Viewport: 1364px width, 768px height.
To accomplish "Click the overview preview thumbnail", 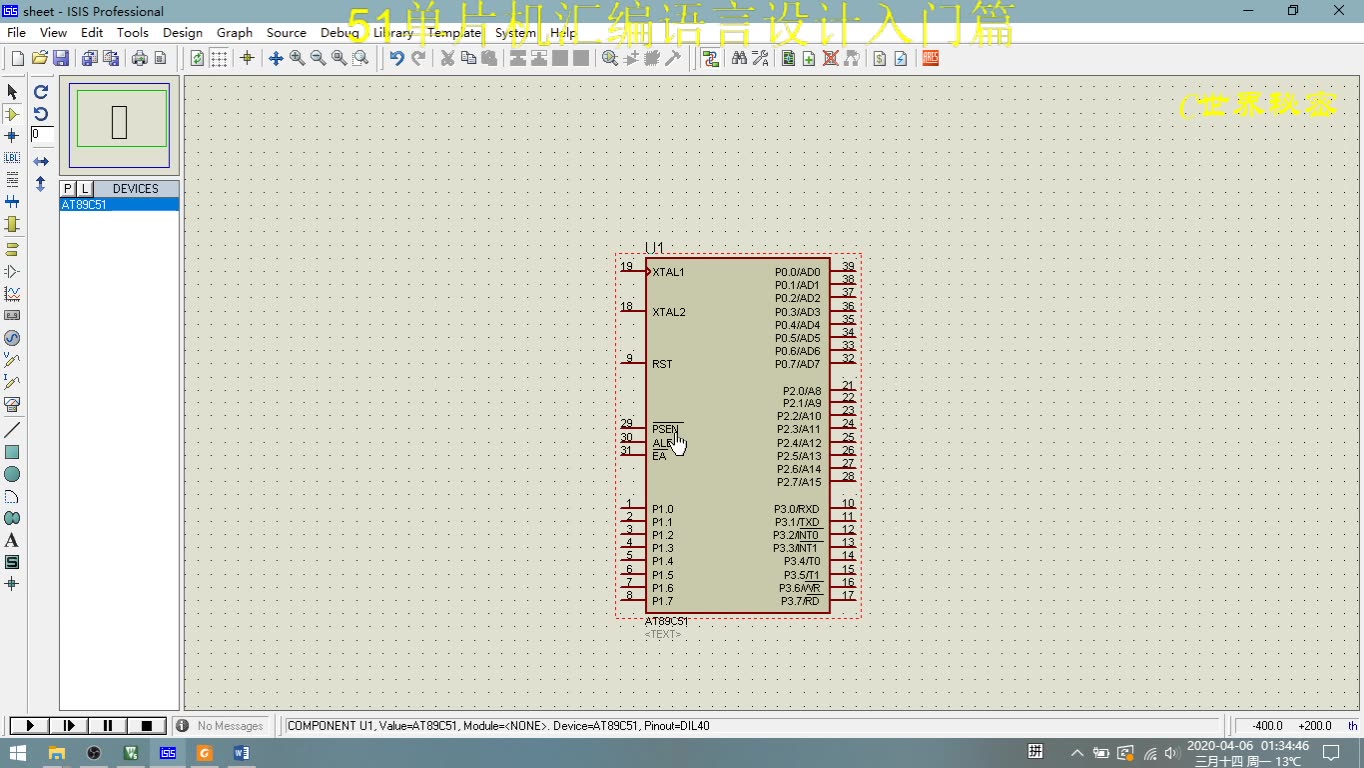I will click(120, 125).
